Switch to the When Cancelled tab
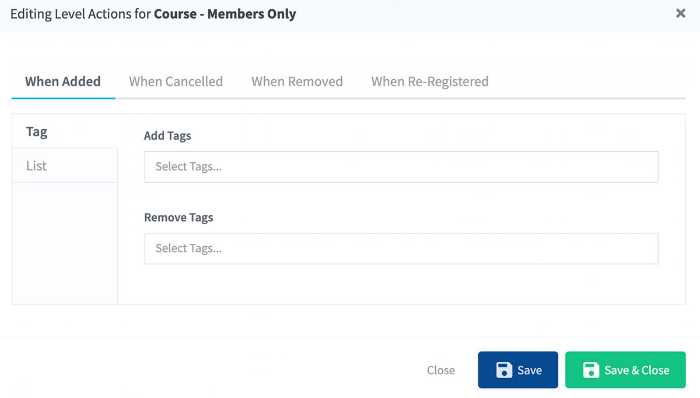700x398 pixels. (176, 82)
